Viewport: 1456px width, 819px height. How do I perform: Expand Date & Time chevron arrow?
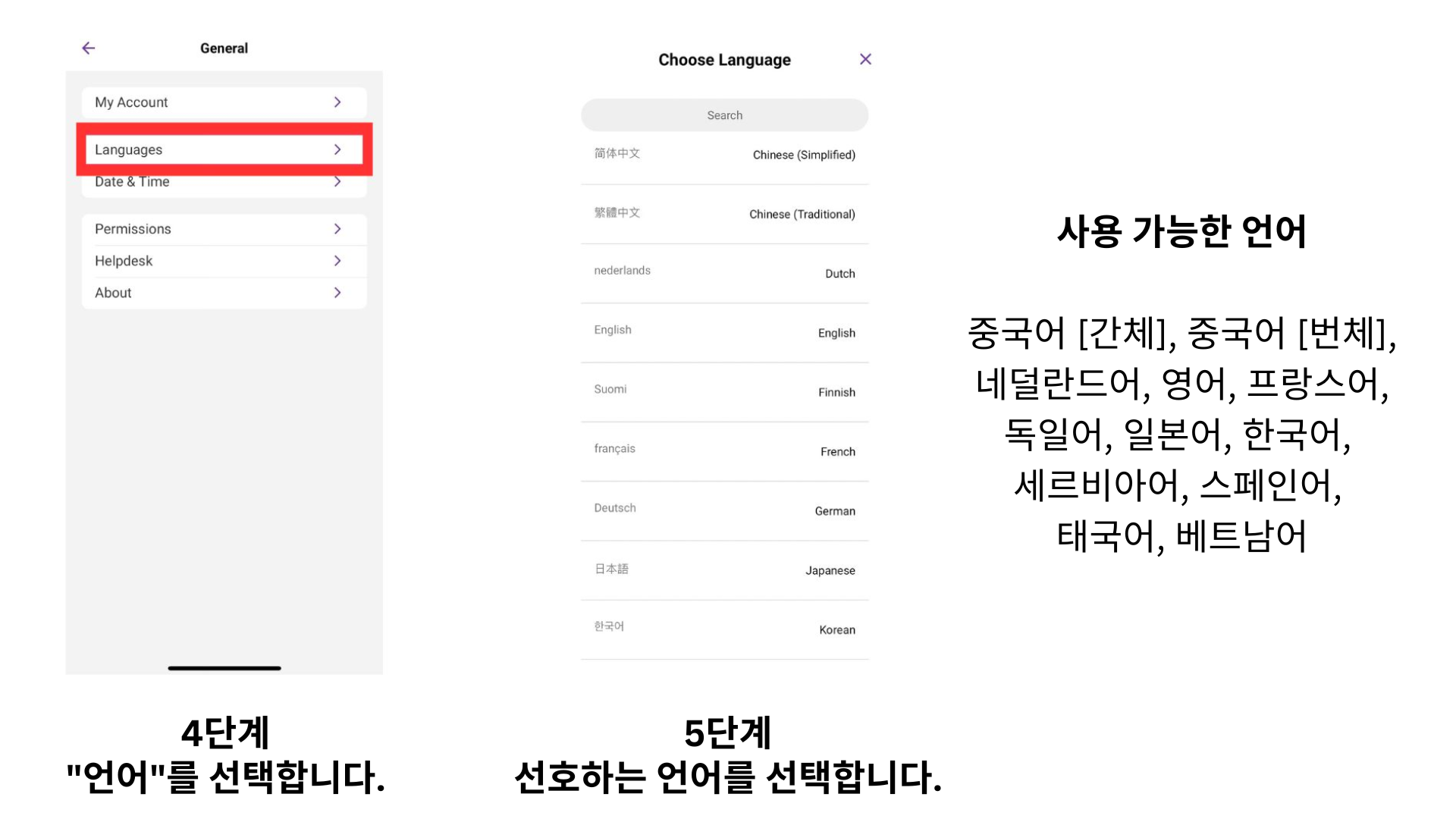[337, 182]
